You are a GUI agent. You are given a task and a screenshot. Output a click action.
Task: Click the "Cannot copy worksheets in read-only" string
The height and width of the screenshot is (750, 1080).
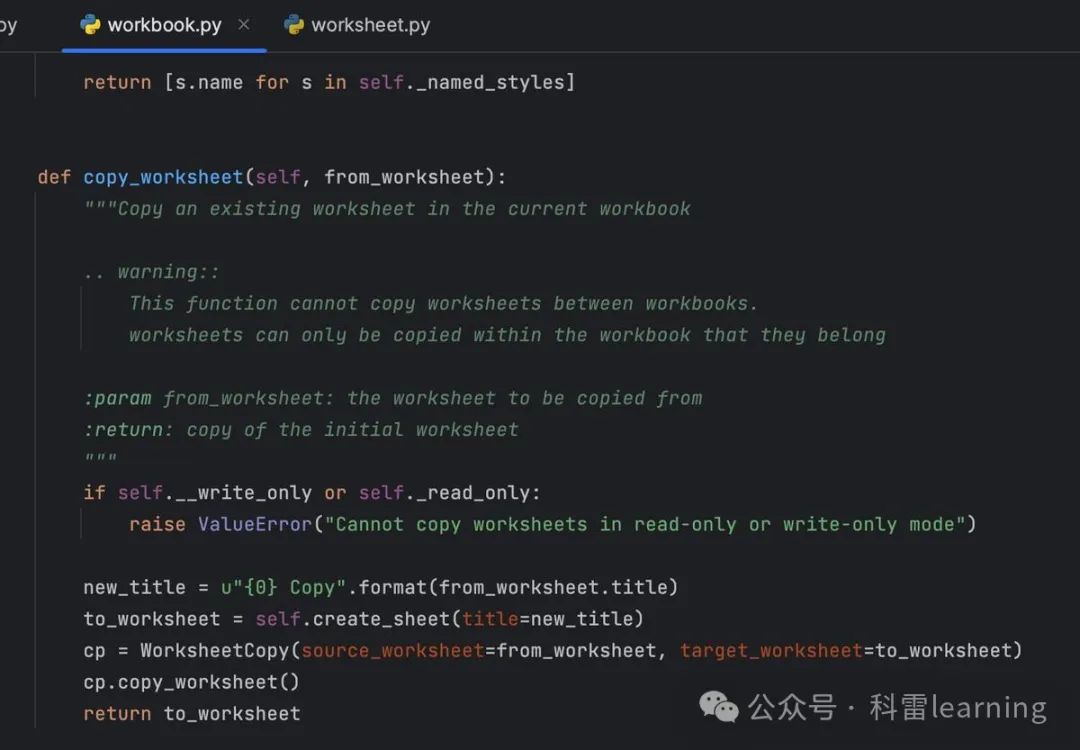coord(645,525)
